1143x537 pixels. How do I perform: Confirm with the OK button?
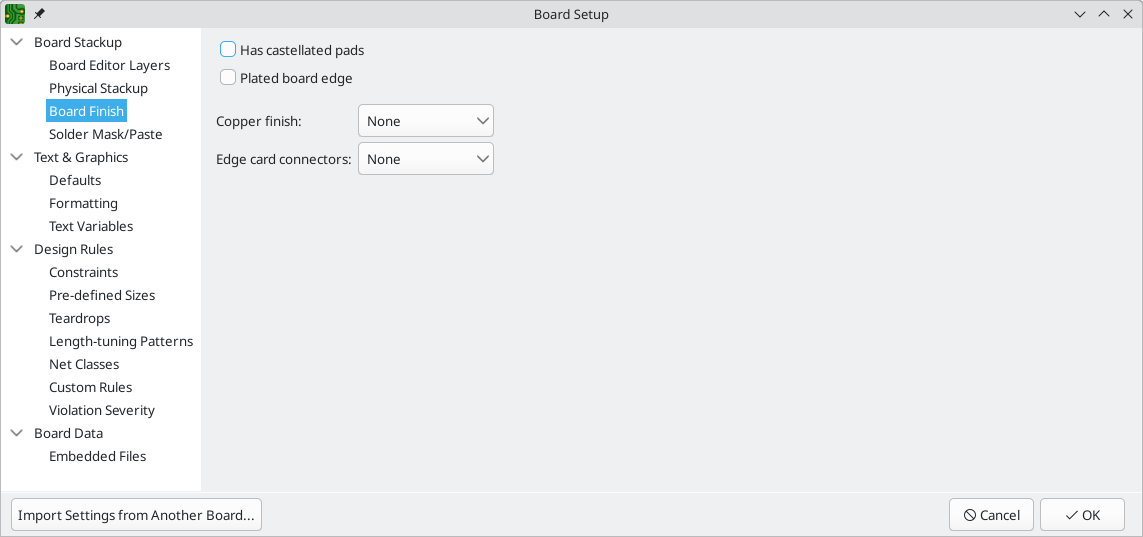point(1082,515)
